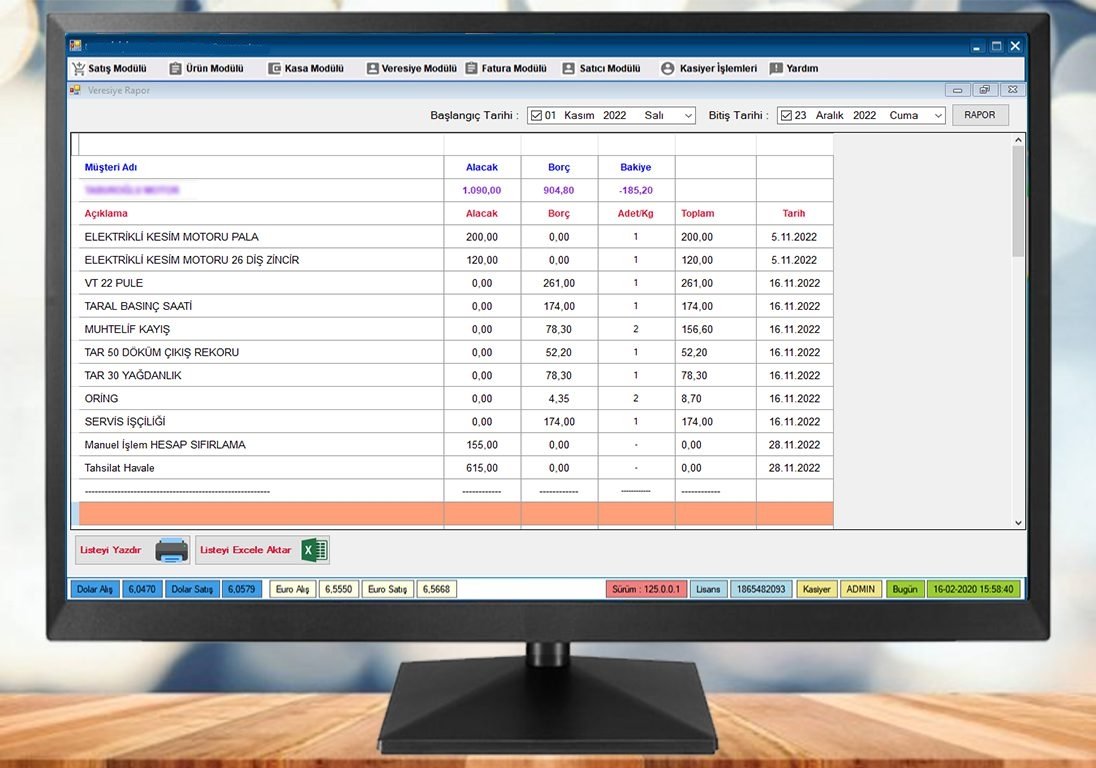Click the scroll up arrow of the report
1096x768 pixels.
coord(1018,140)
